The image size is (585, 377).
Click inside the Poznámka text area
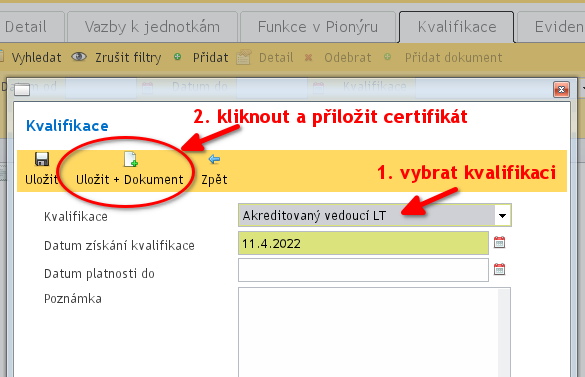click(x=368, y=332)
